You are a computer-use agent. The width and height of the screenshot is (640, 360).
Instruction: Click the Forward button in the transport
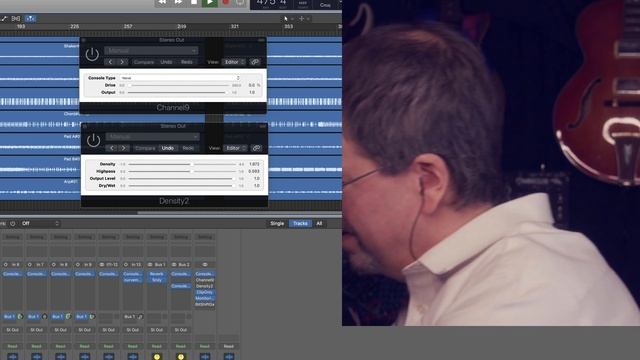[178, 2]
